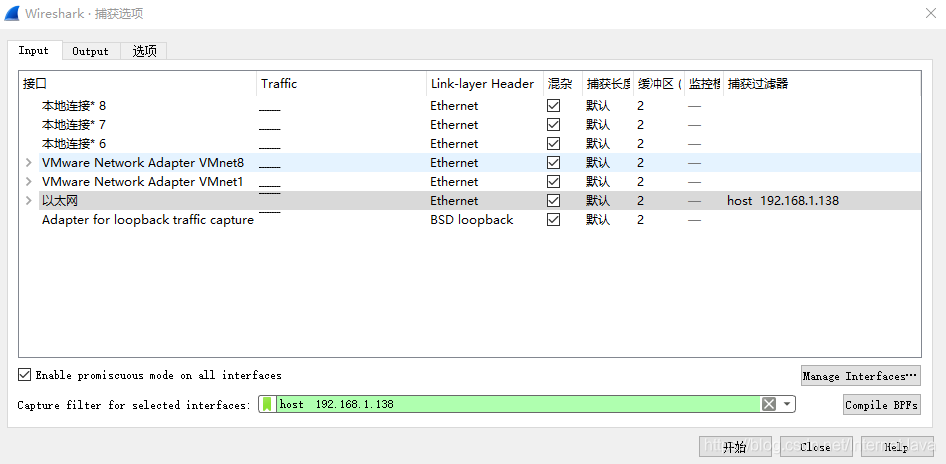Click the Ethernet cell for VMnet8 row
The image size is (946, 464).
454,162
